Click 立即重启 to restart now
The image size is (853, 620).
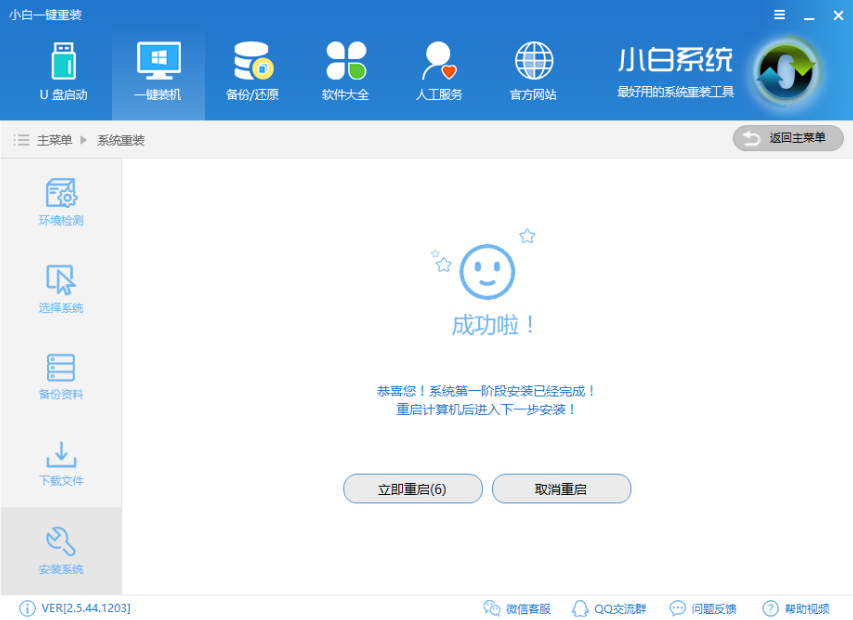point(412,489)
